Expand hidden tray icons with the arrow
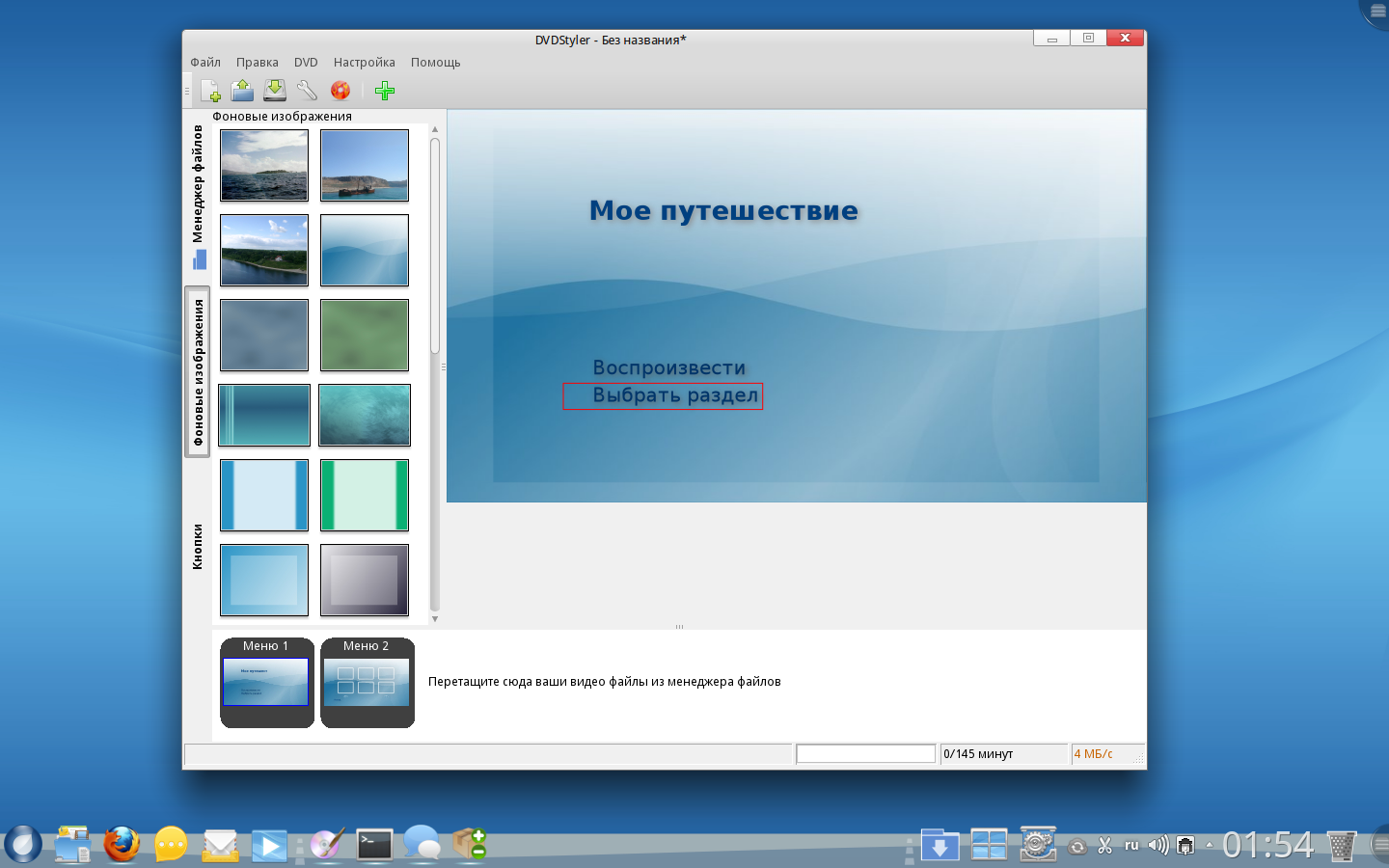This screenshot has width=1389, height=868. point(1209,846)
